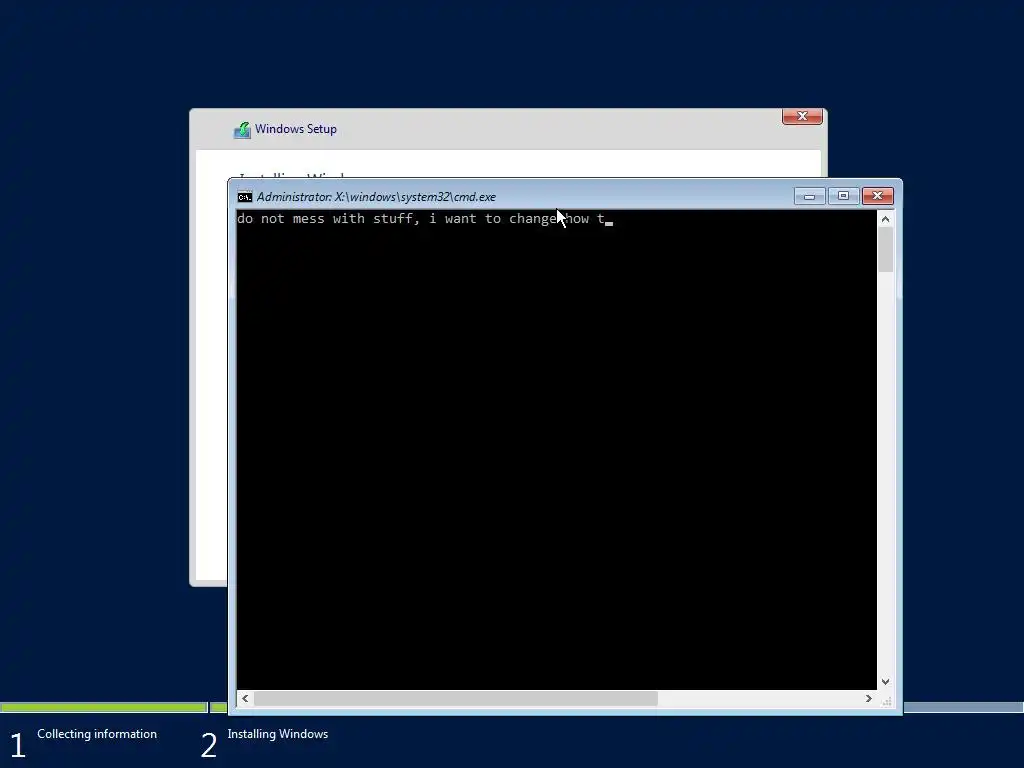Screen dimensions: 1024x768
Task: Click the resize grip at cmd window corner
Action: [886, 701]
